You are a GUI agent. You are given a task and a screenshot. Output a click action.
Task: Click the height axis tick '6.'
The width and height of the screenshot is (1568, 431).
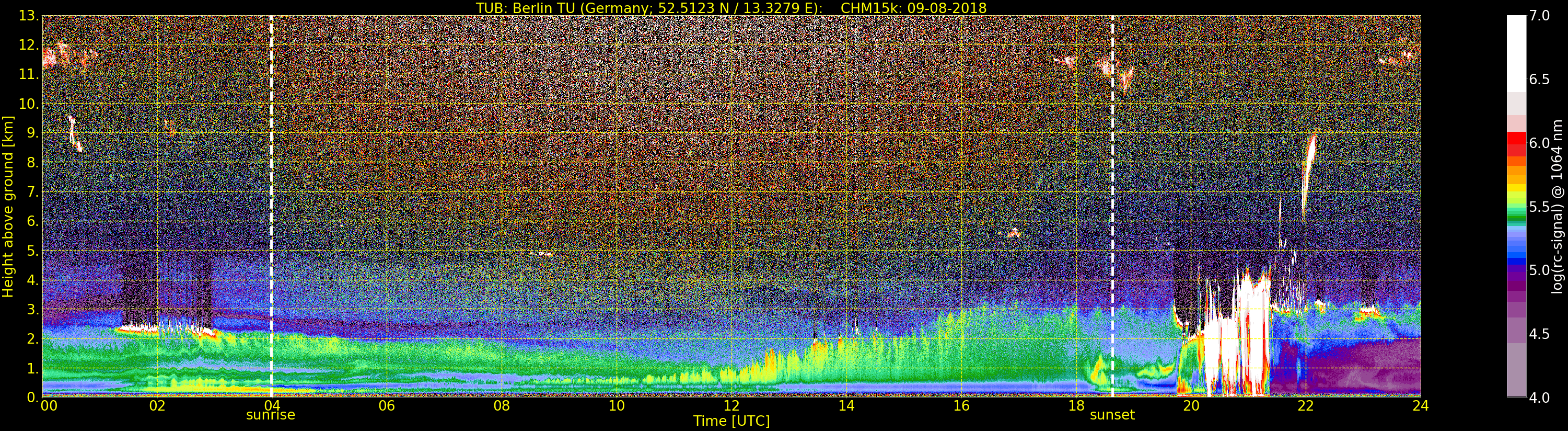coord(32,221)
